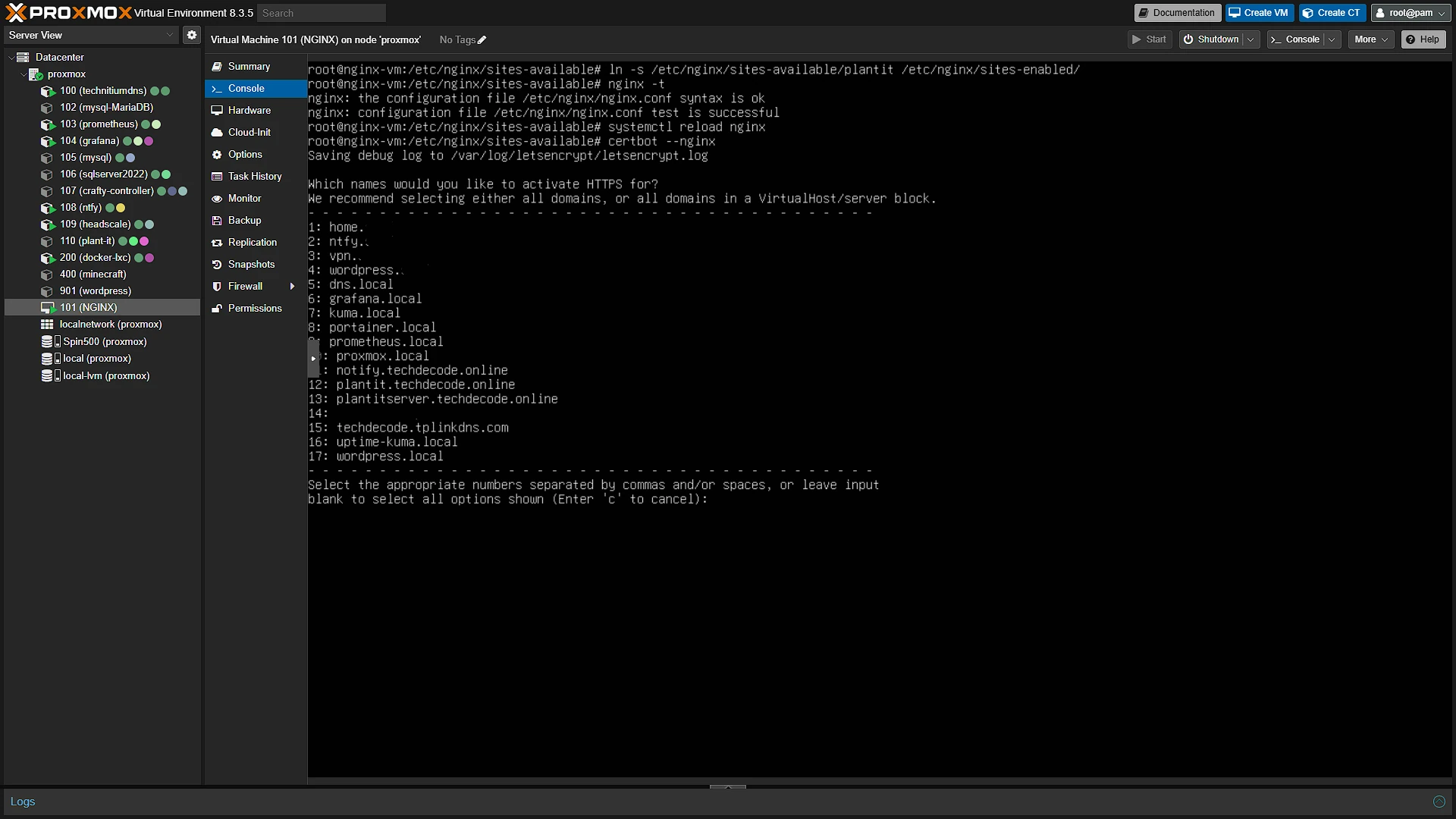Viewport: 1456px width, 819px height.
Task: Collapse the Datacenter tree node
Action: [x=11, y=58]
